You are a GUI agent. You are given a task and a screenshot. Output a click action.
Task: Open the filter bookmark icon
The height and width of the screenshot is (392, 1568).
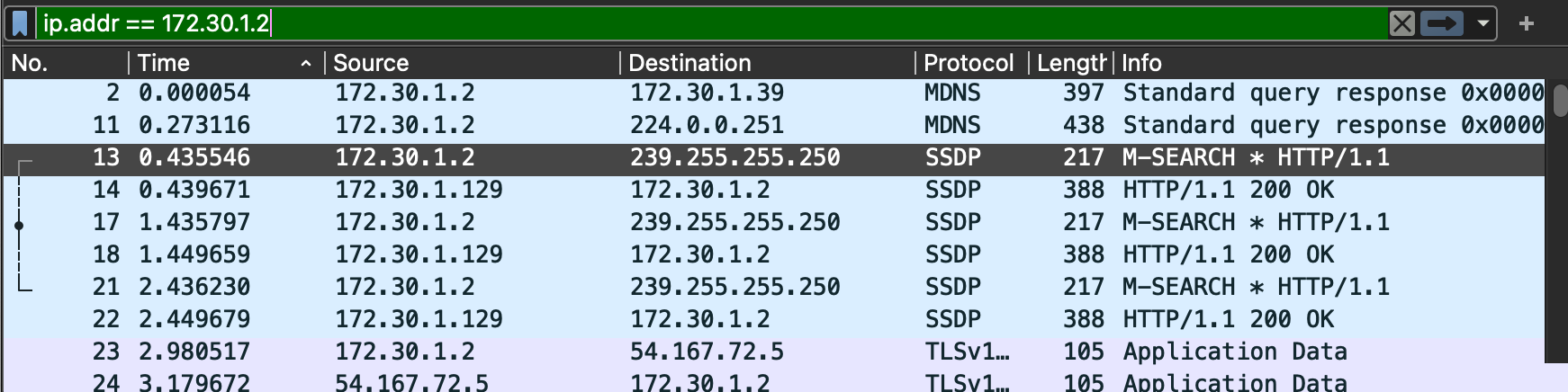click(x=20, y=22)
